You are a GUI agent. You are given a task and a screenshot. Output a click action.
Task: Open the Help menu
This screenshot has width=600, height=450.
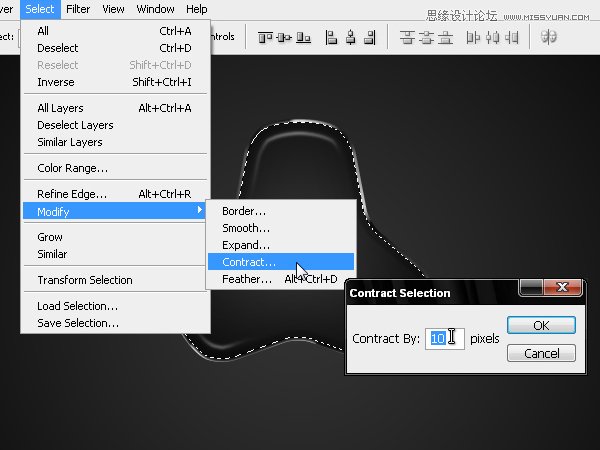(x=197, y=9)
